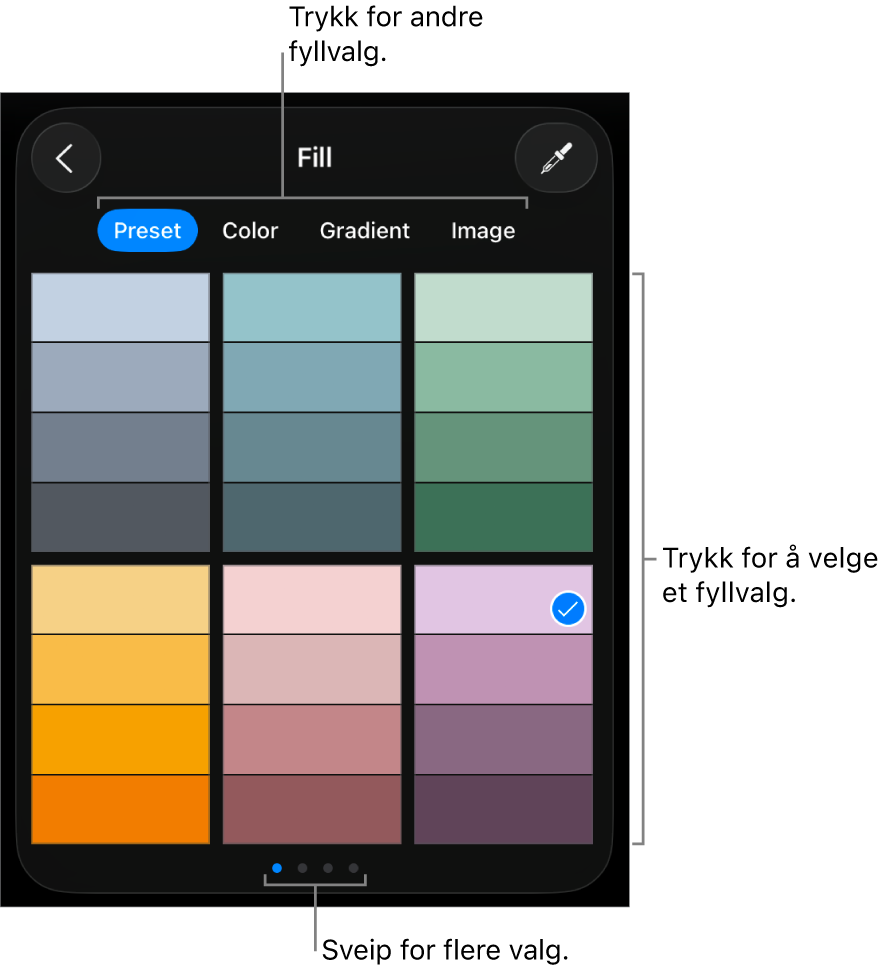Image resolution: width=886 pixels, height=971 pixels.
Task: Choose the darkest maroon-rose swatch
Action: pos(312,809)
